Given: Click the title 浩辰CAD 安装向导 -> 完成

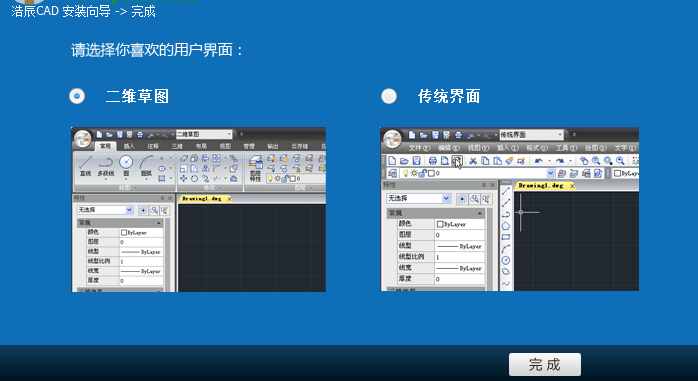Looking at the screenshot, I should pyautogui.click(x=83, y=11).
